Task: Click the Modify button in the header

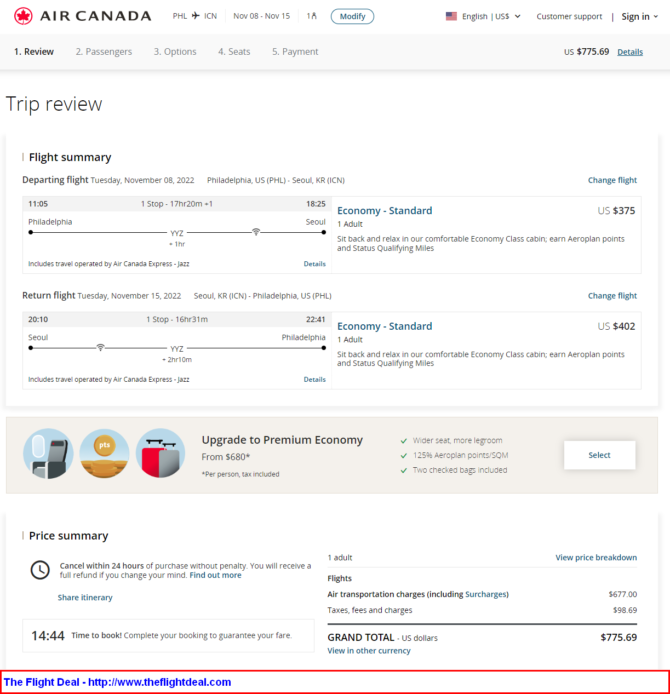Action: pos(352,16)
